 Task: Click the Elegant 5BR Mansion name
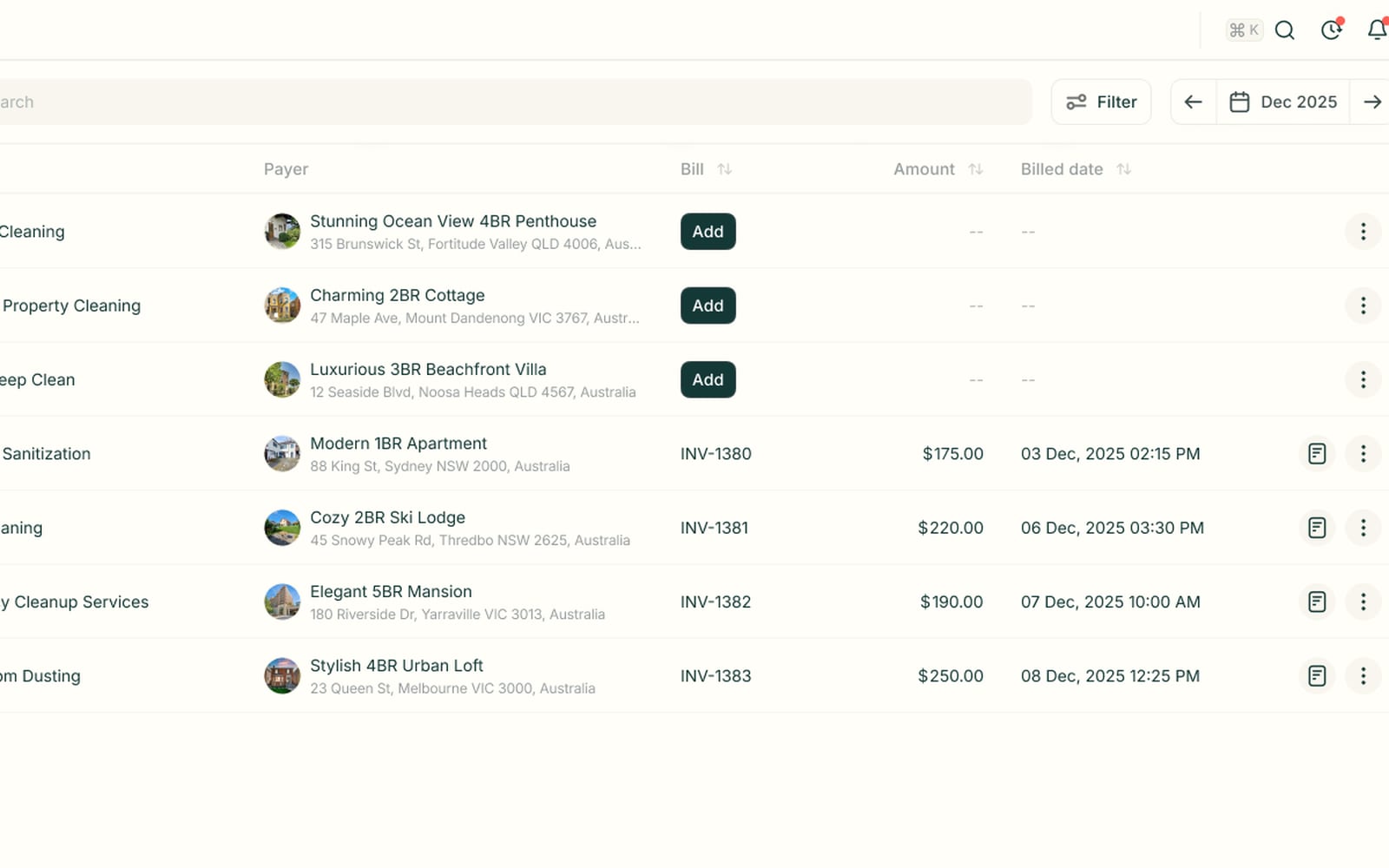coord(391,591)
